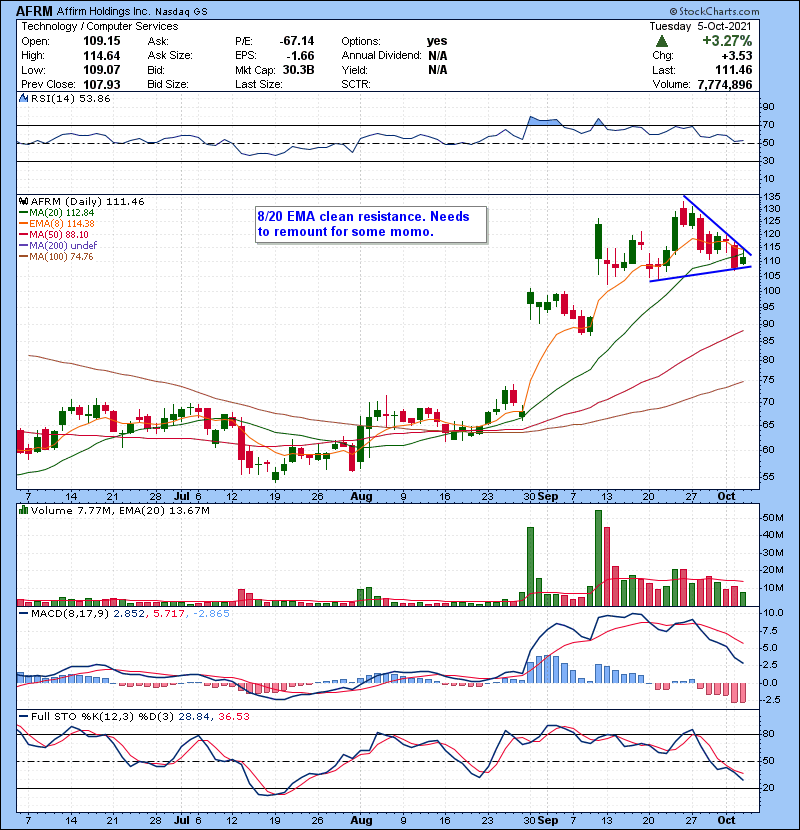Click the MA(50) 88.10 legend entry

coord(53,234)
